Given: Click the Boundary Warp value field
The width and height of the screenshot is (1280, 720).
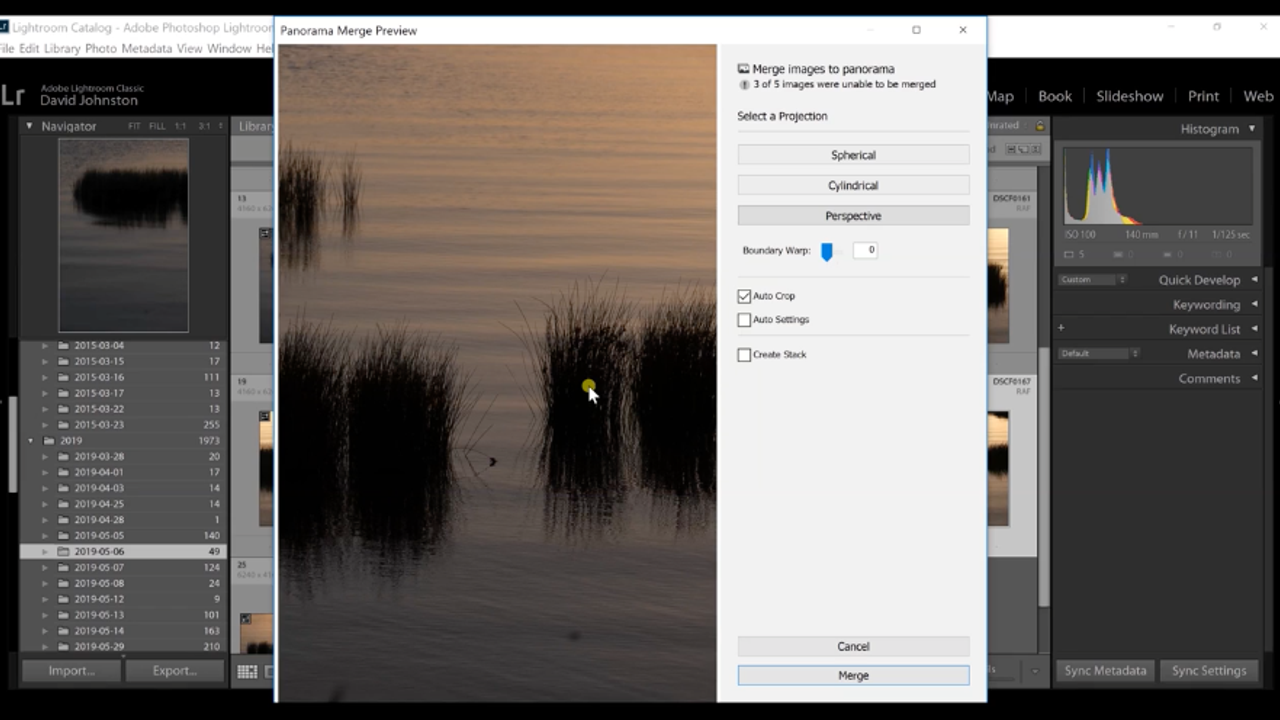Looking at the screenshot, I should (865, 250).
